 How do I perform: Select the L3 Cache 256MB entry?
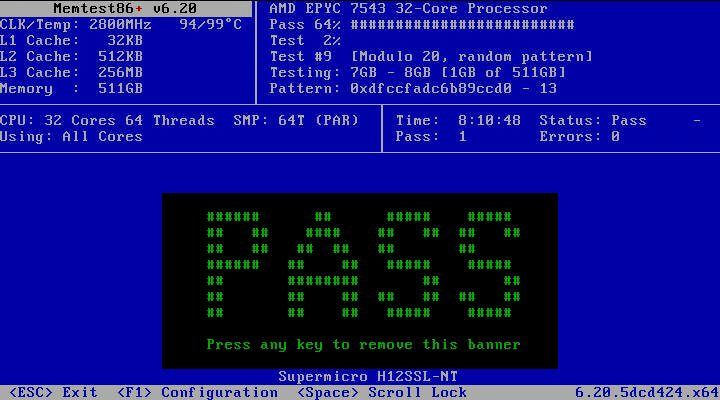point(72,72)
